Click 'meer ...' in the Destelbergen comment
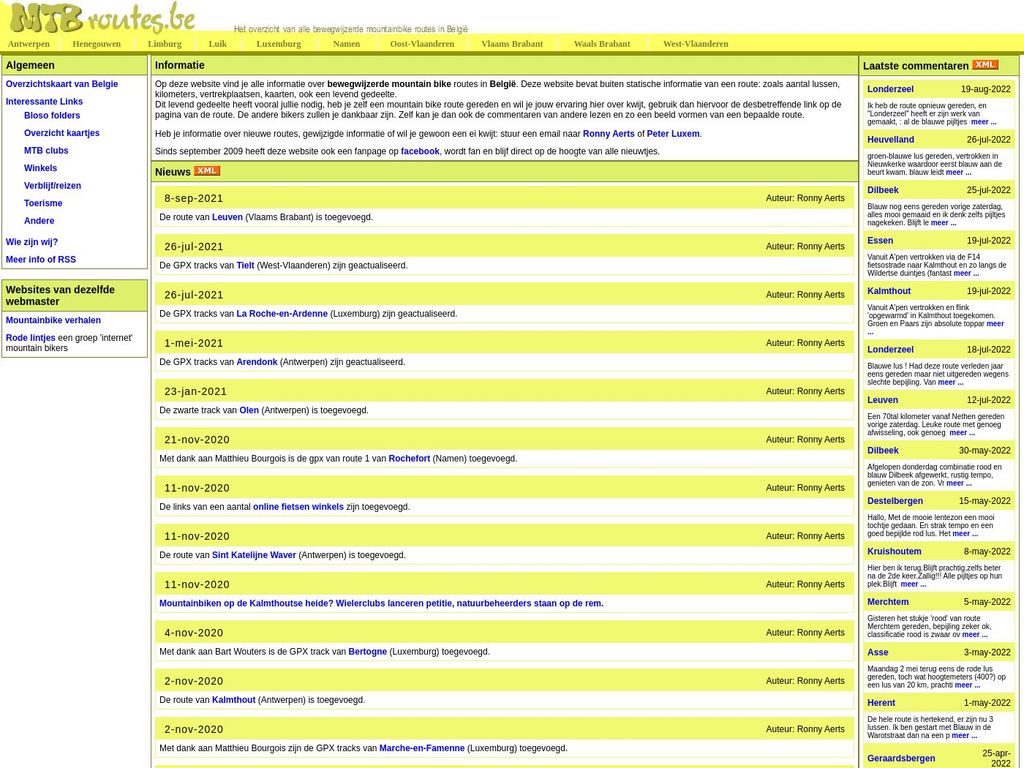 click(965, 534)
